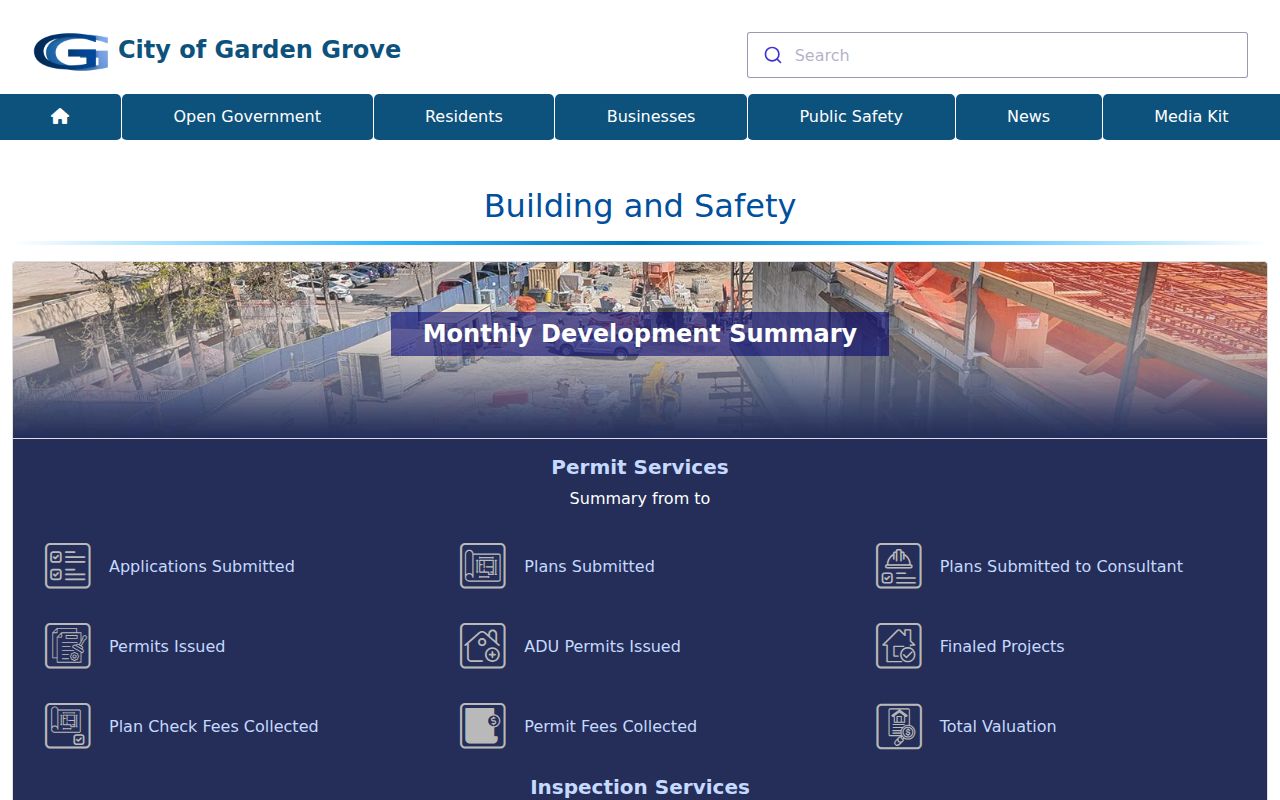Focus the Search input field
The image size is (1280, 800).
[x=997, y=55]
